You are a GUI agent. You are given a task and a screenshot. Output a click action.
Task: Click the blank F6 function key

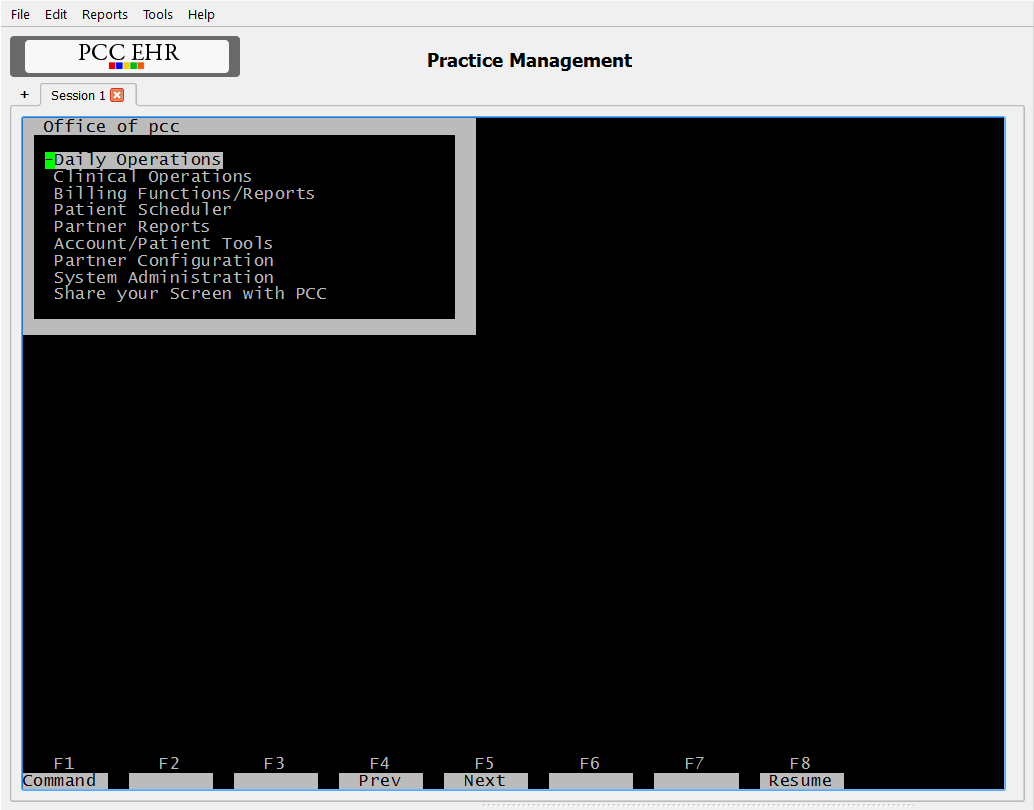tap(591, 781)
